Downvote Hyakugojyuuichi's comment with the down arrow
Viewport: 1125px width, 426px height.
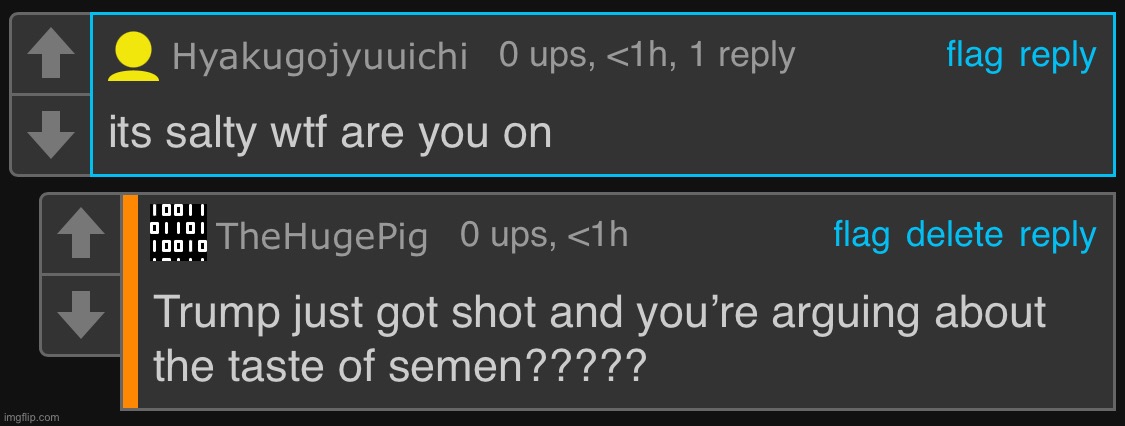tap(51, 135)
